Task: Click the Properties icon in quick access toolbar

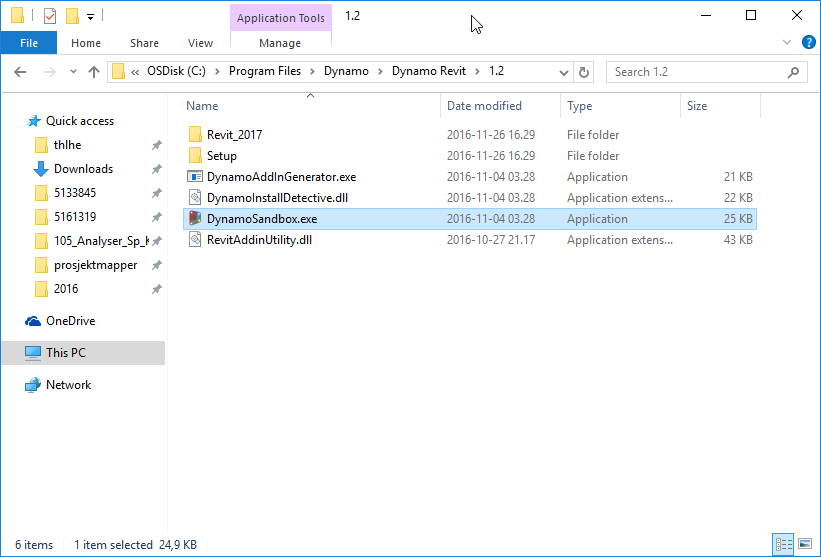Action: pyautogui.click(x=50, y=16)
